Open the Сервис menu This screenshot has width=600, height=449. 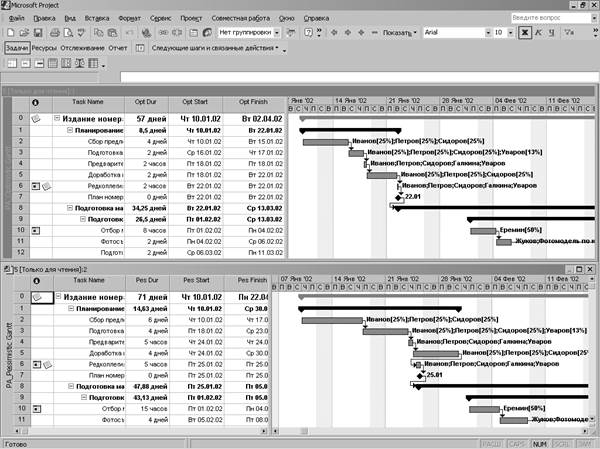(x=161, y=18)
